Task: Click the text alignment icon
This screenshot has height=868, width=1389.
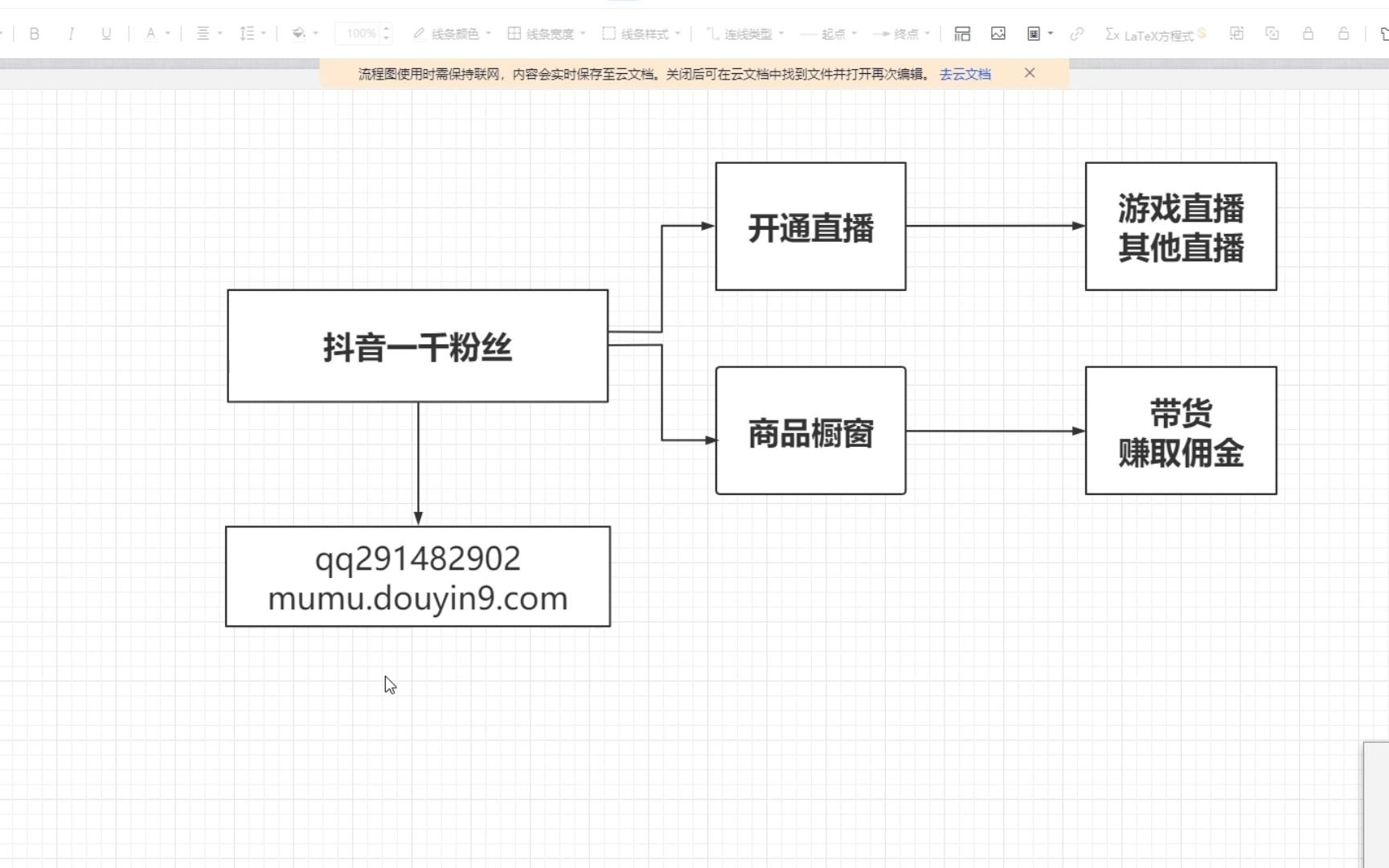Action: coord(203,34)
